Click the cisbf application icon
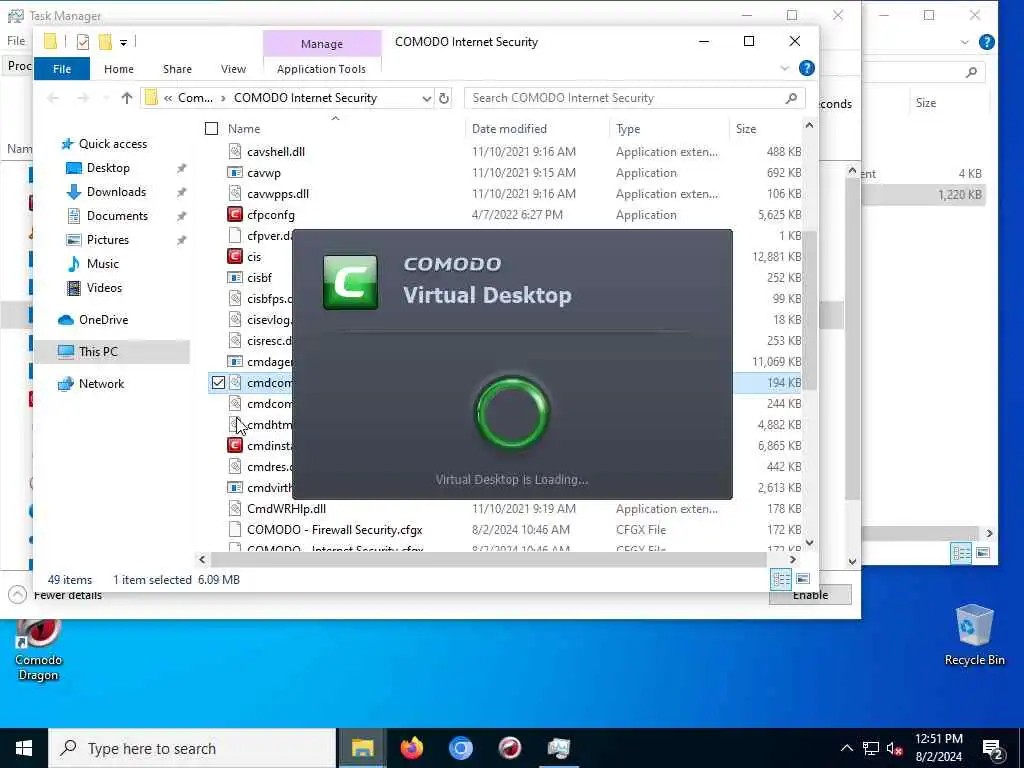 (234, 278)
